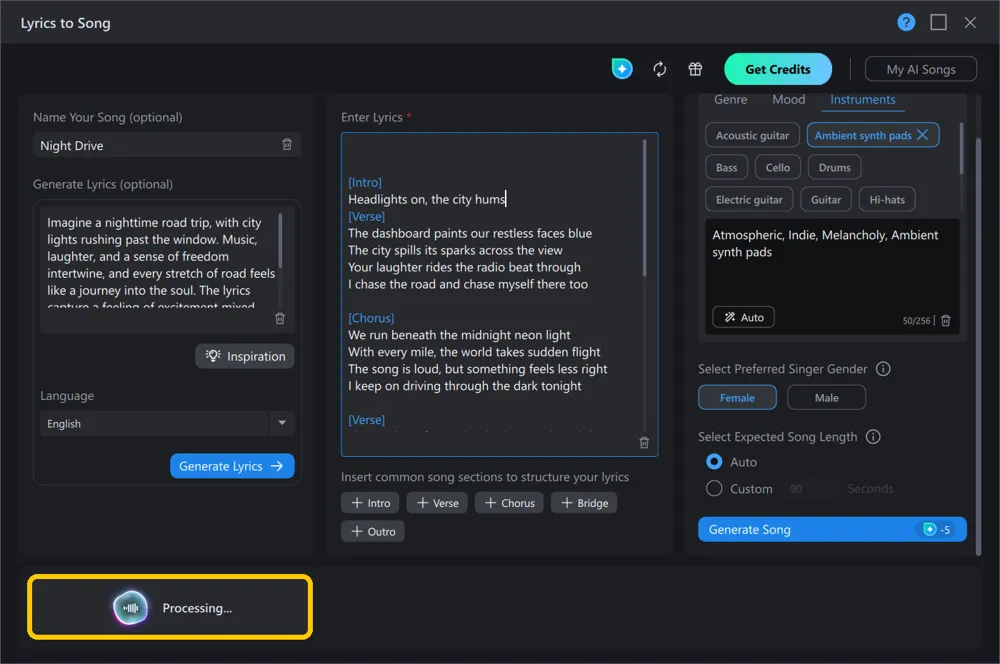Open the help question mark icon
1000x664 pixels.
pyautogui.click(x=906, y=23)
